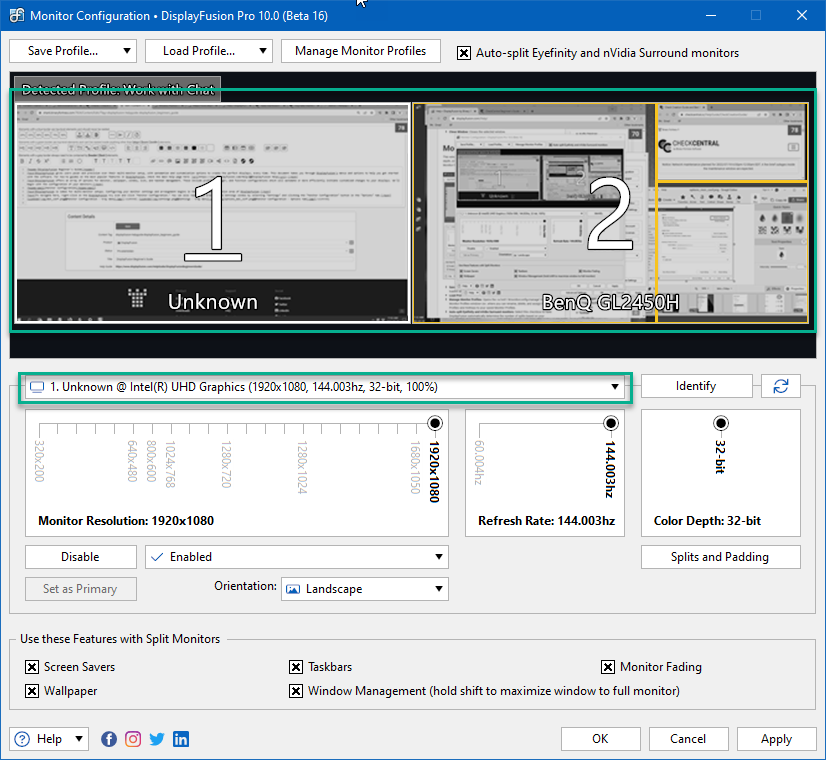Click the DisplayFusion title bar app icon
Screen dimensions: 826x760
(16, 15)
